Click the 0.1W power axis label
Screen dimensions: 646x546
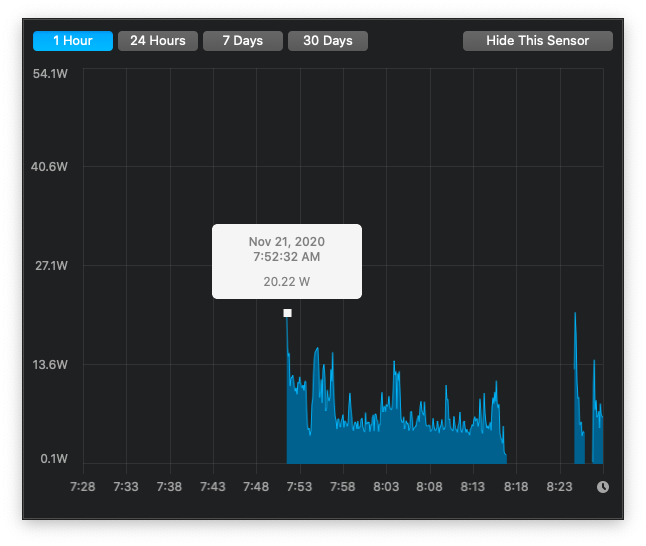(x=54, y=459)
